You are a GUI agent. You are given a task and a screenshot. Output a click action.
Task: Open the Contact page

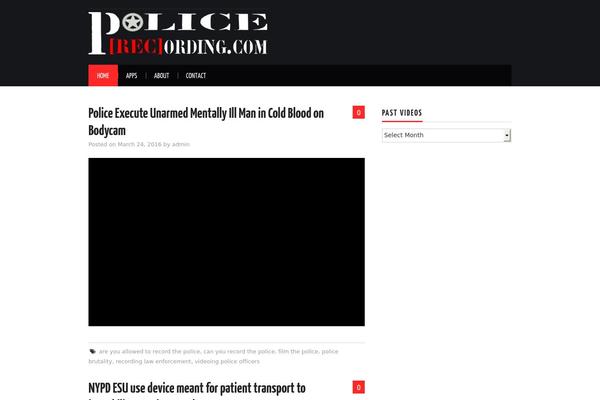[196, 76]
